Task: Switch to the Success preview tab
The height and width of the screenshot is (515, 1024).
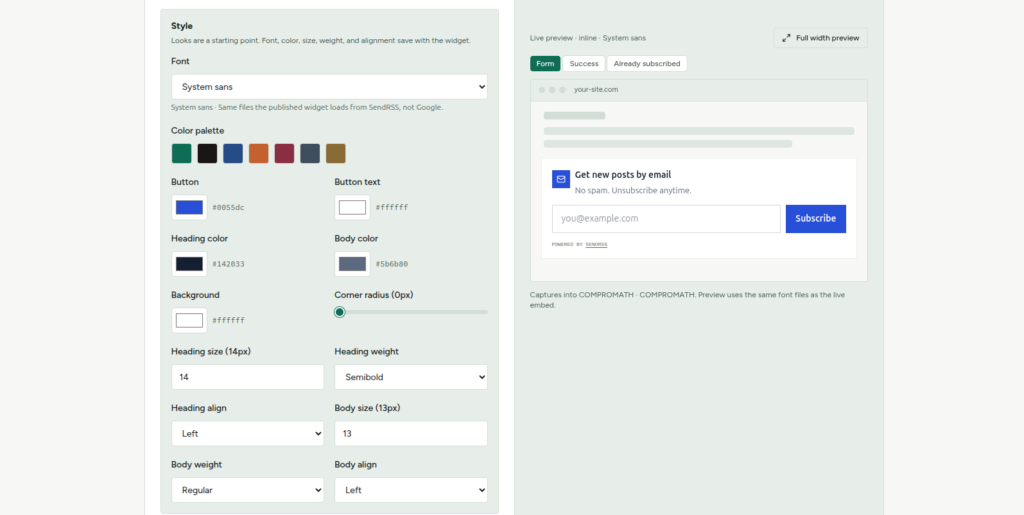Action: coord(584,63)
